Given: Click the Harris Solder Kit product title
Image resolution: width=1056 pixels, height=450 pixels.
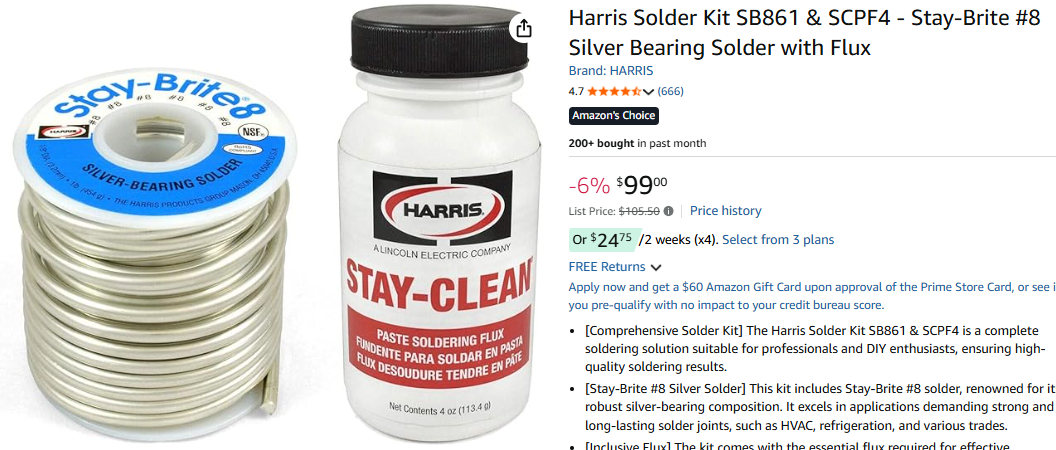Looking at the screenshot, I should [x=805, y=33].
